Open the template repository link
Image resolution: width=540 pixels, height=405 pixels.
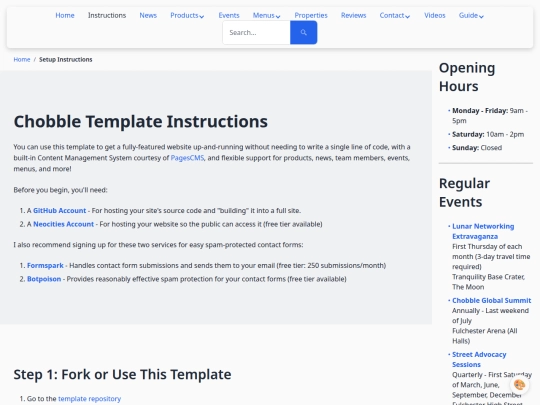(x=90, y=399)
